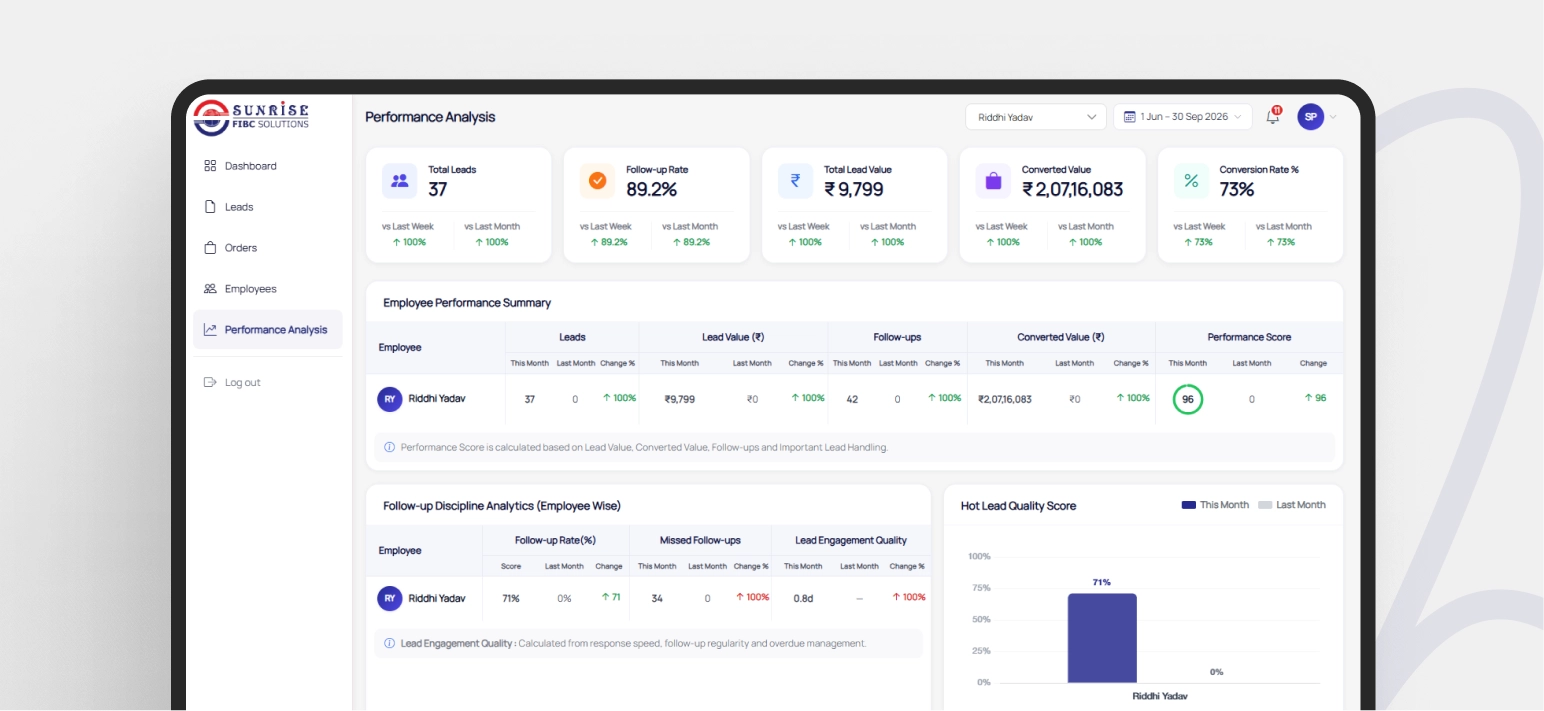Click Riddhi Yadav in Follow-up Discipline table

coord(437,598)
